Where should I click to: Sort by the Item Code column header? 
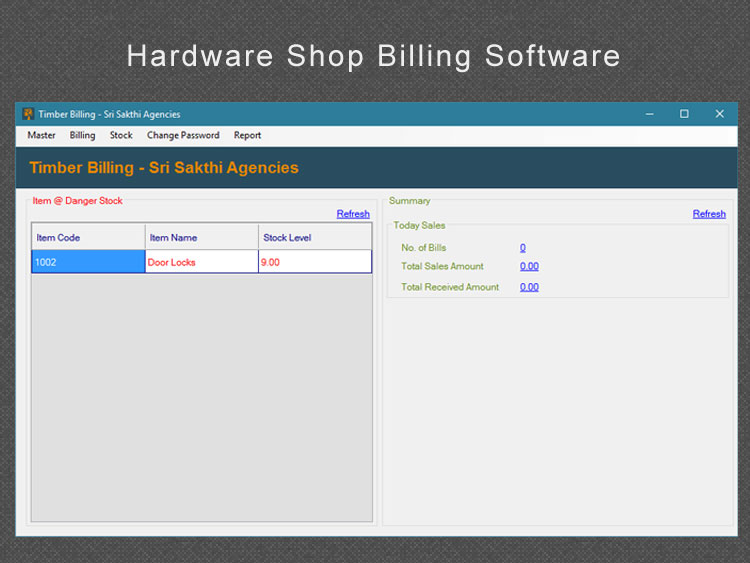[88, 237]
